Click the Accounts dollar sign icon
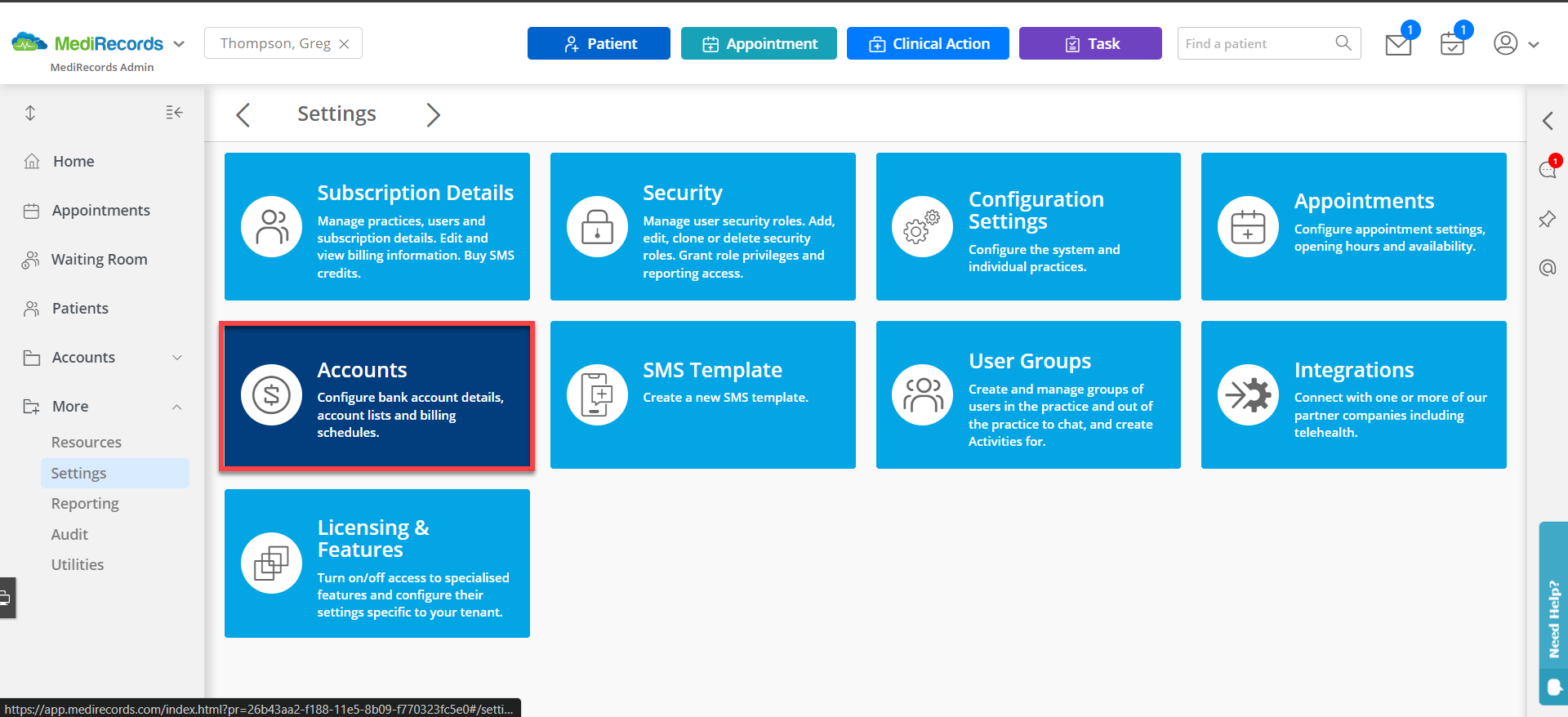Viewport: 1568px width, 717px height. pos(272,395)
